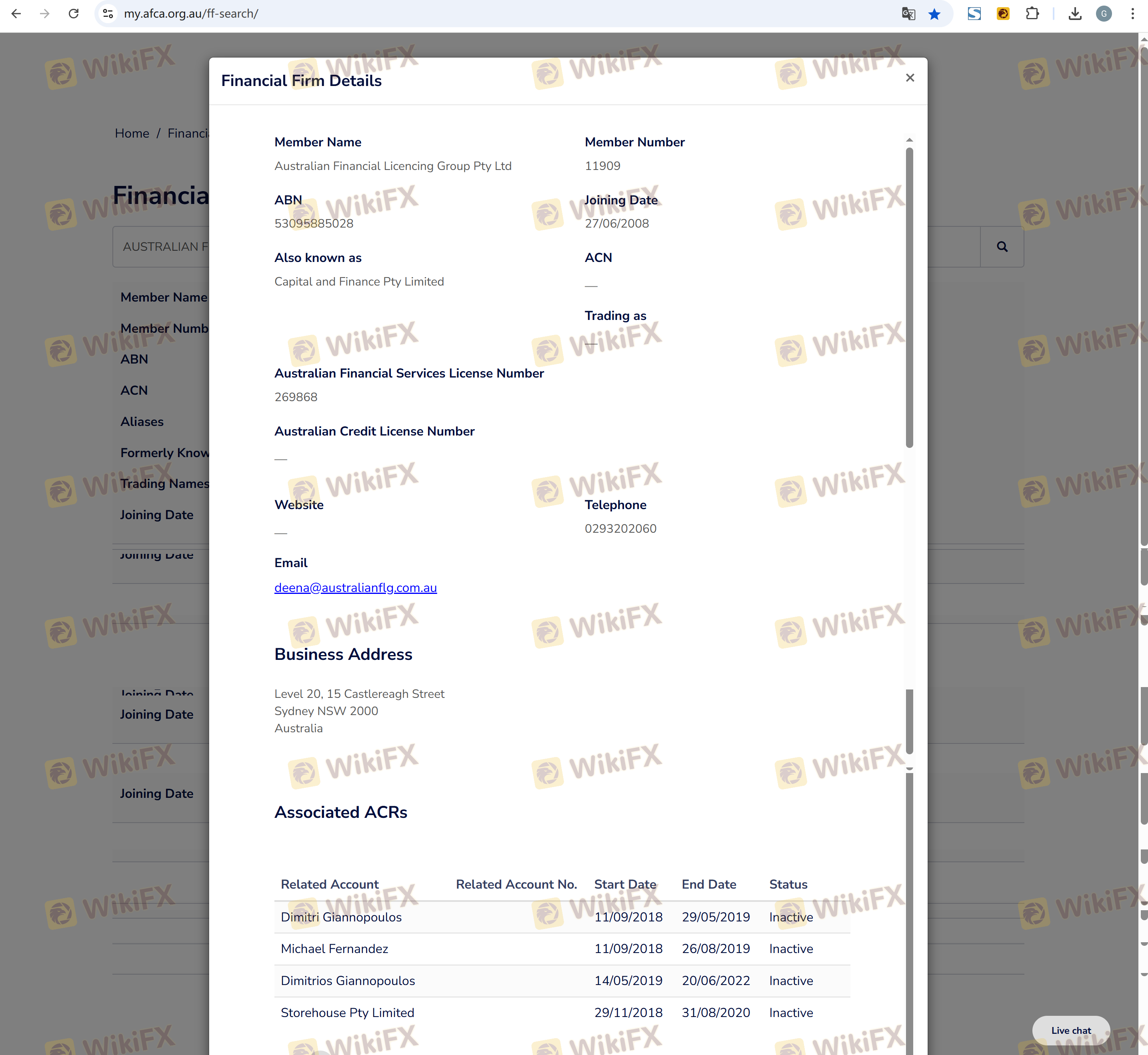Click the deena@australianflg.com.au email link
The height and width of the screenshot is (1055, 1148).
[355, 587]
